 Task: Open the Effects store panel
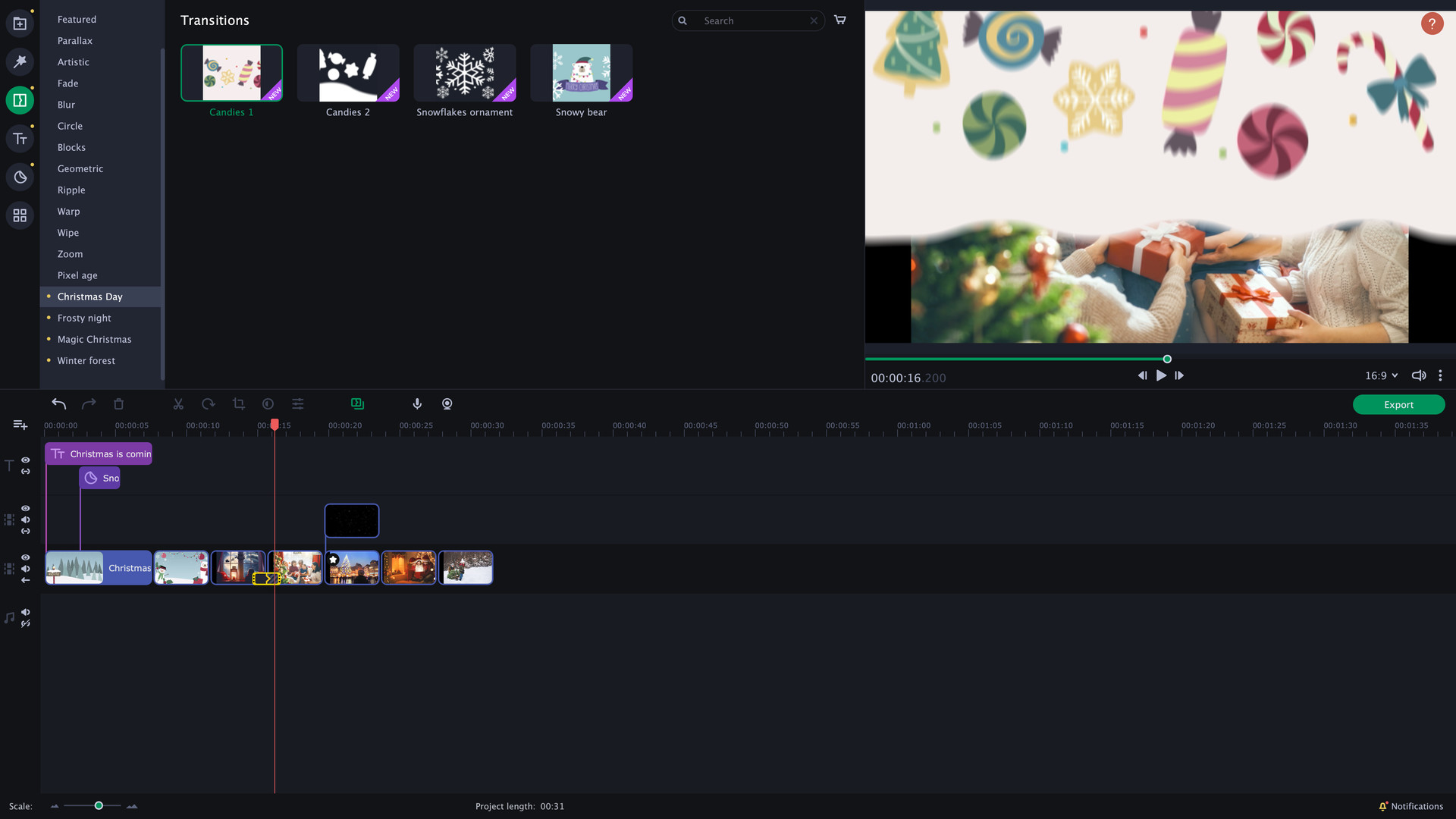[x=20, y=215]
